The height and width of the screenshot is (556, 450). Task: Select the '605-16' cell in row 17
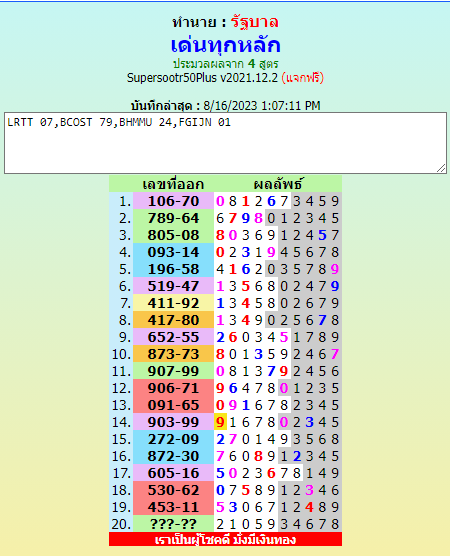pos(173,473)
